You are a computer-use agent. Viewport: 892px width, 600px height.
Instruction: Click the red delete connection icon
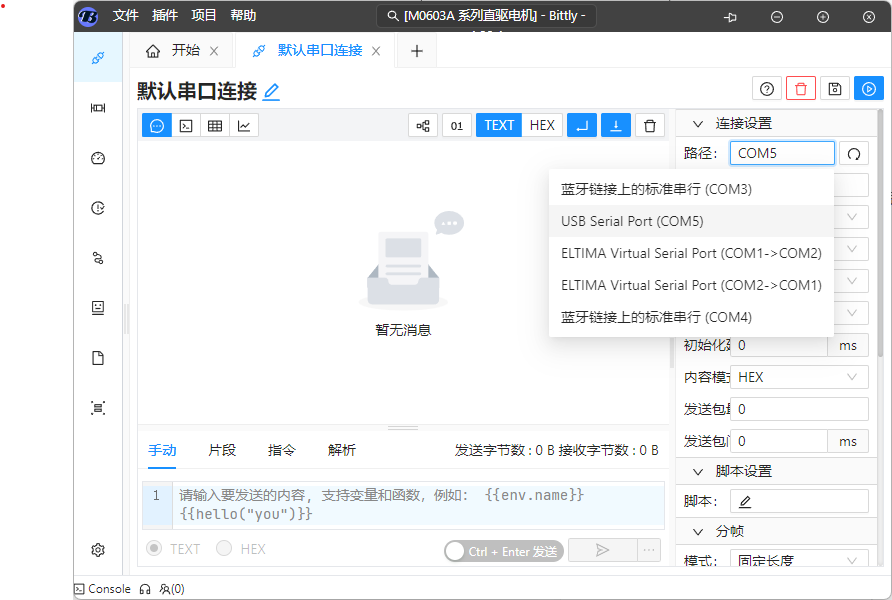(800, 89)
